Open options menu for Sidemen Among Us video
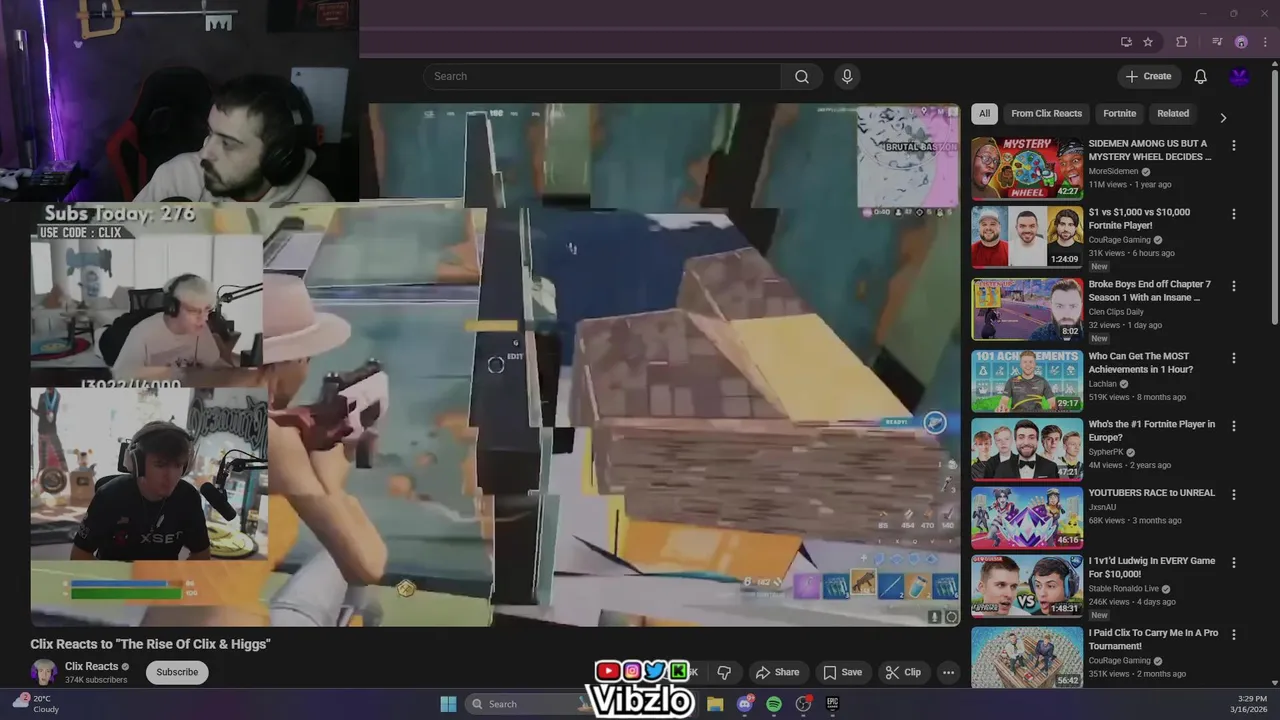 [x=1233, y=146]
